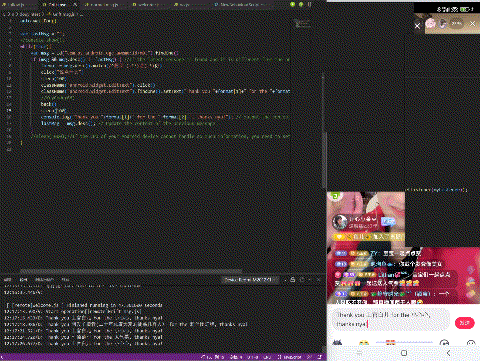Switch to the New Scheduled Script editor tab

pyautogui.click(x=242, y=5)
